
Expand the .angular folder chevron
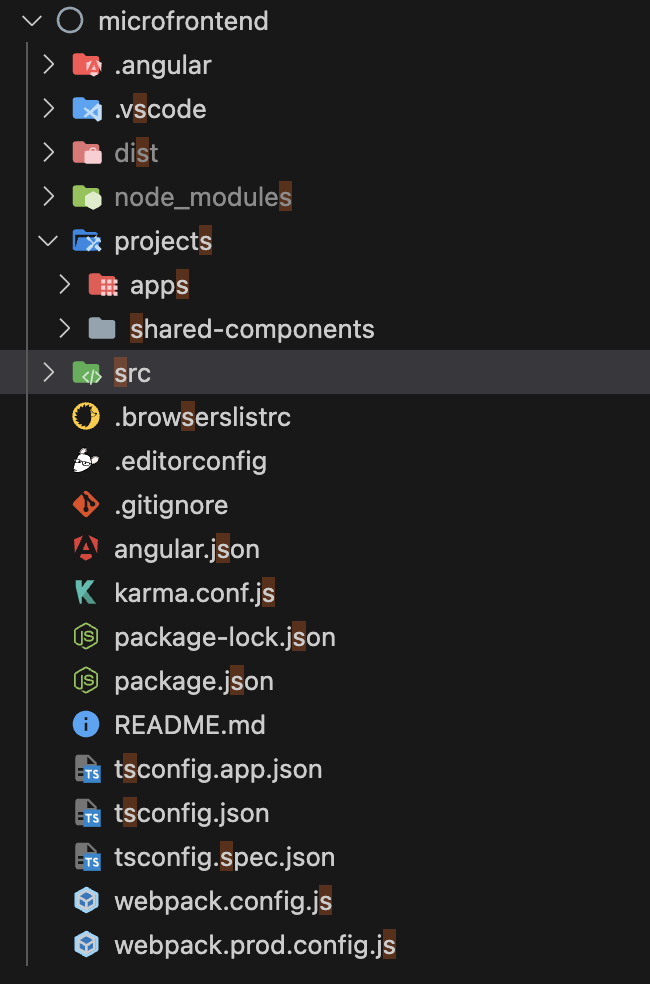pyautogui.click(x=47, y=65)
